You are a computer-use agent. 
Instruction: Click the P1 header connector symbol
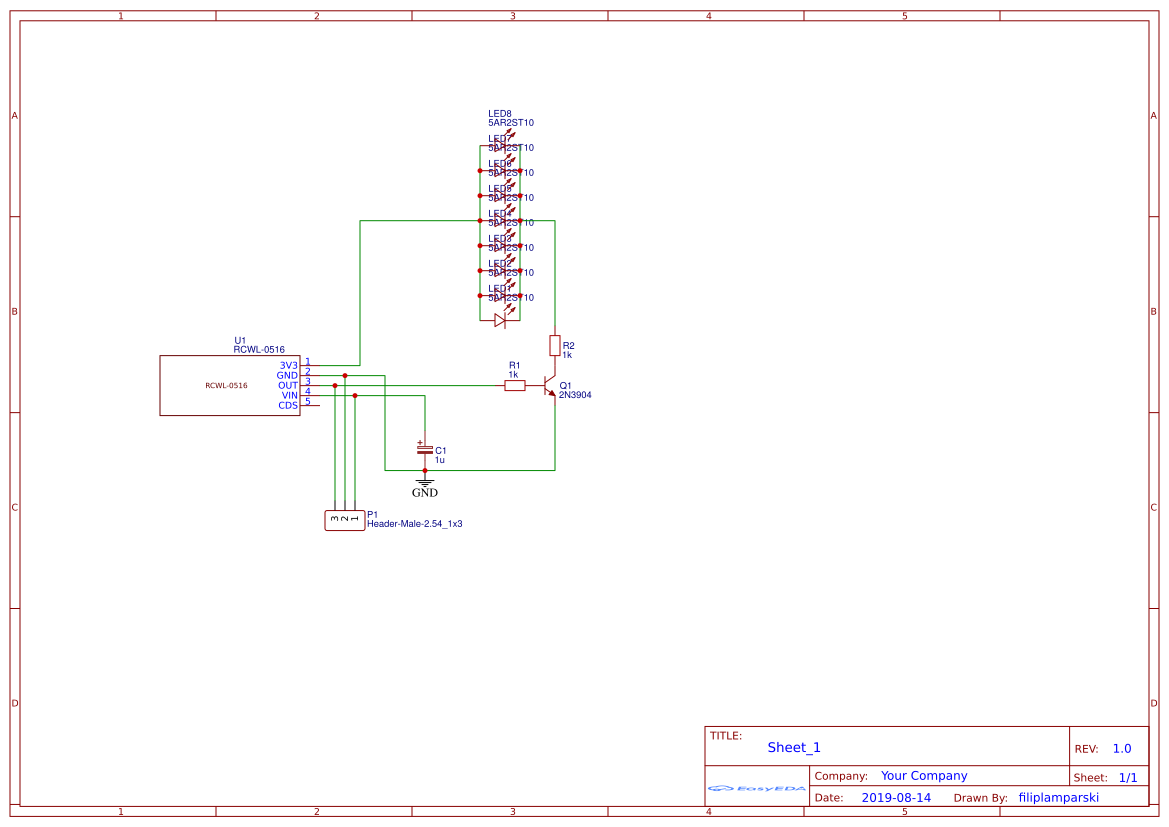[x=344, y=519]
